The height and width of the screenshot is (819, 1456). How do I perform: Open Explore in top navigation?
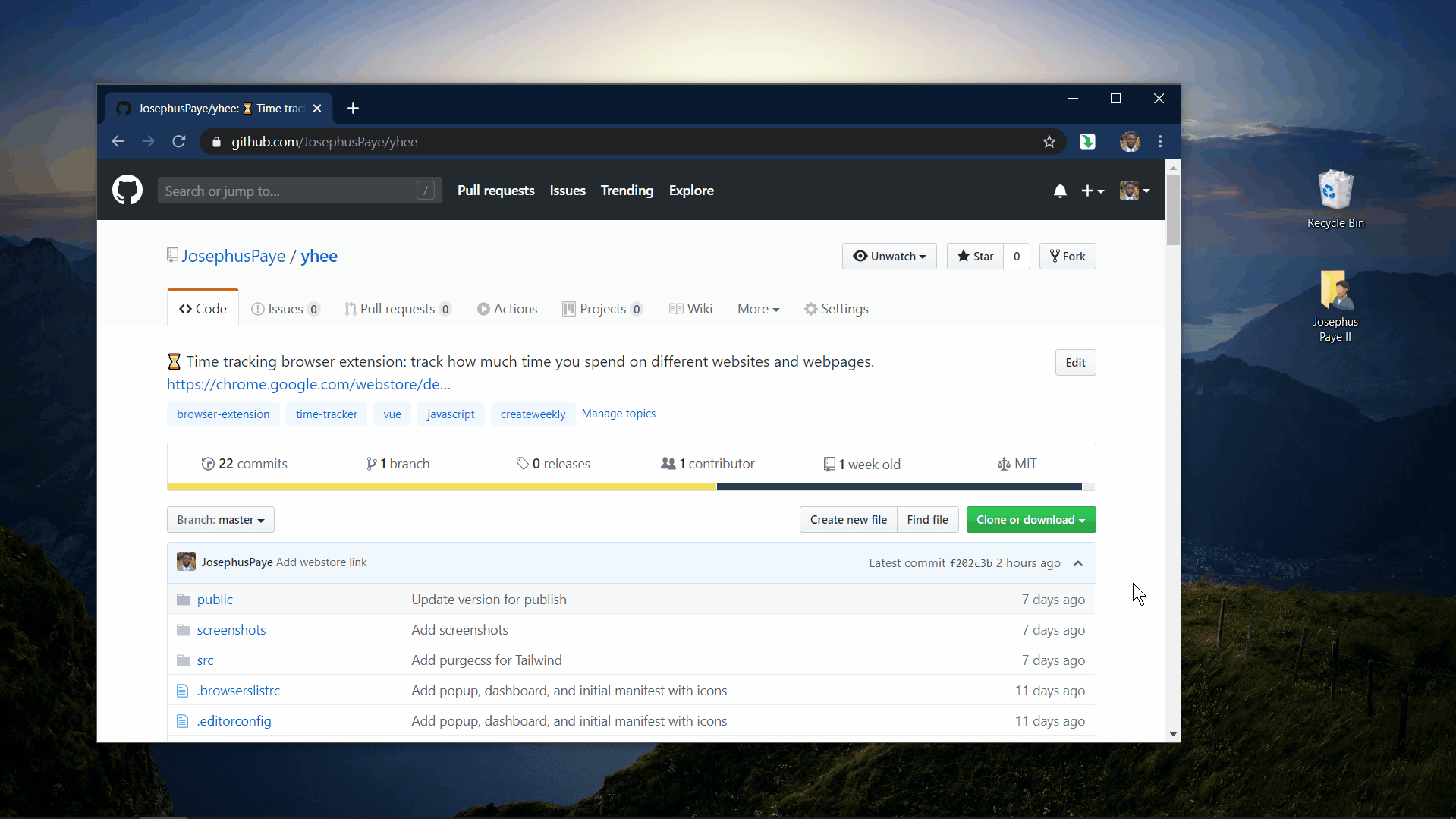[691, 191]
